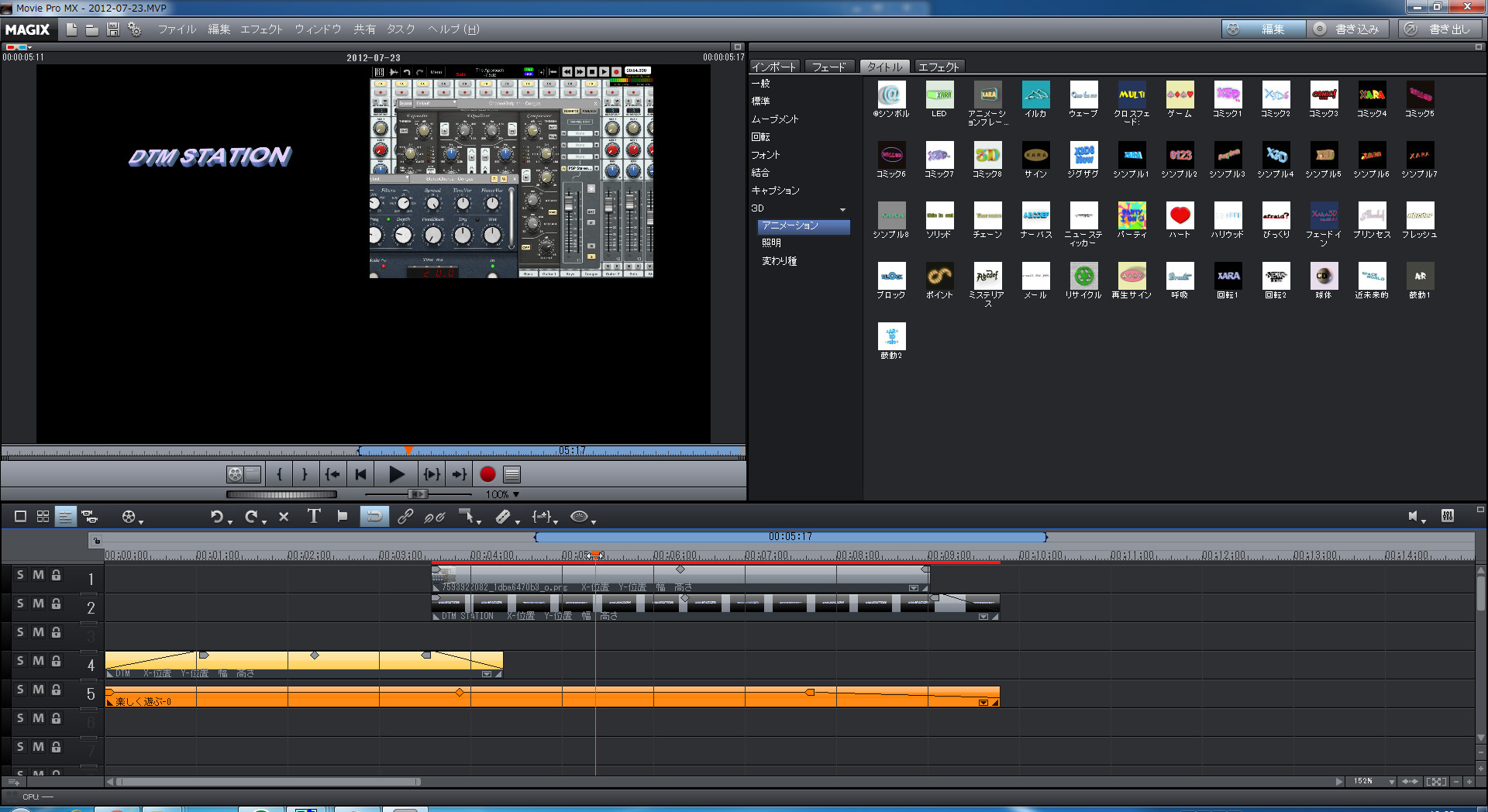Screen dimensions: 1488x812
Task: Set the out-point with the right brace button
Action: click(305, 474)
